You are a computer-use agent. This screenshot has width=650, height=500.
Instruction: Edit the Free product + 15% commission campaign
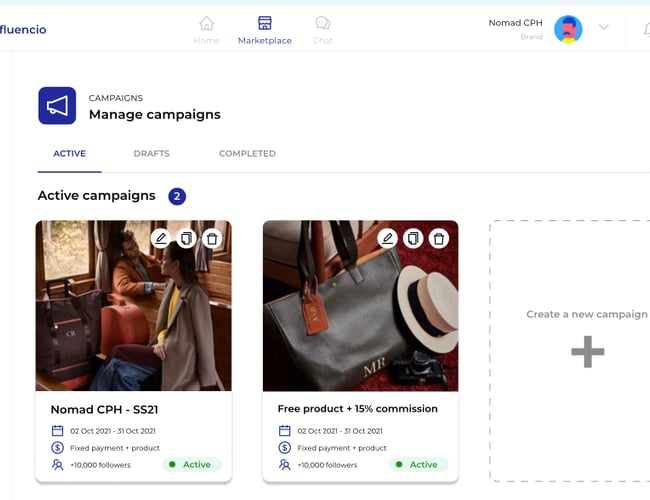pyautogui.click(x=388, y=238)
